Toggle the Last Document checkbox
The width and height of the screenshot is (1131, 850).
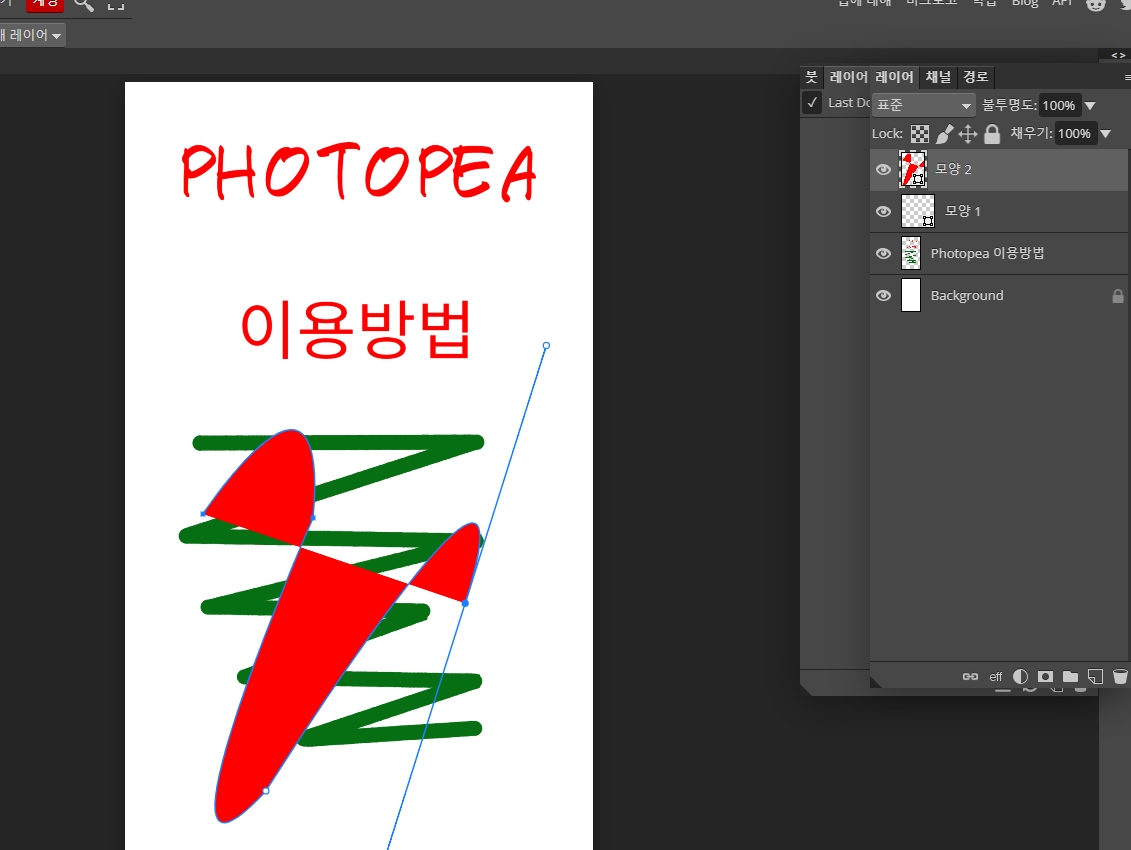click(x=812, y=103)
